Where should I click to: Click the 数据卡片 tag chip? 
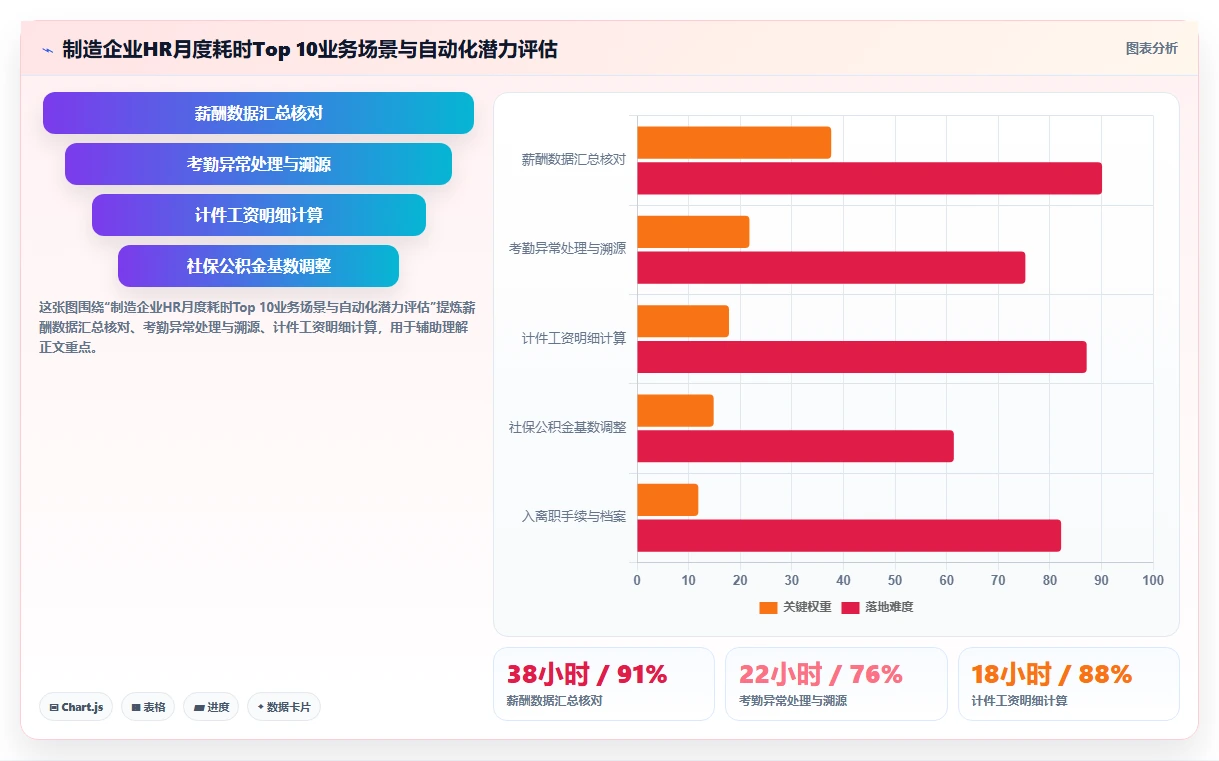tap(284, 707)
